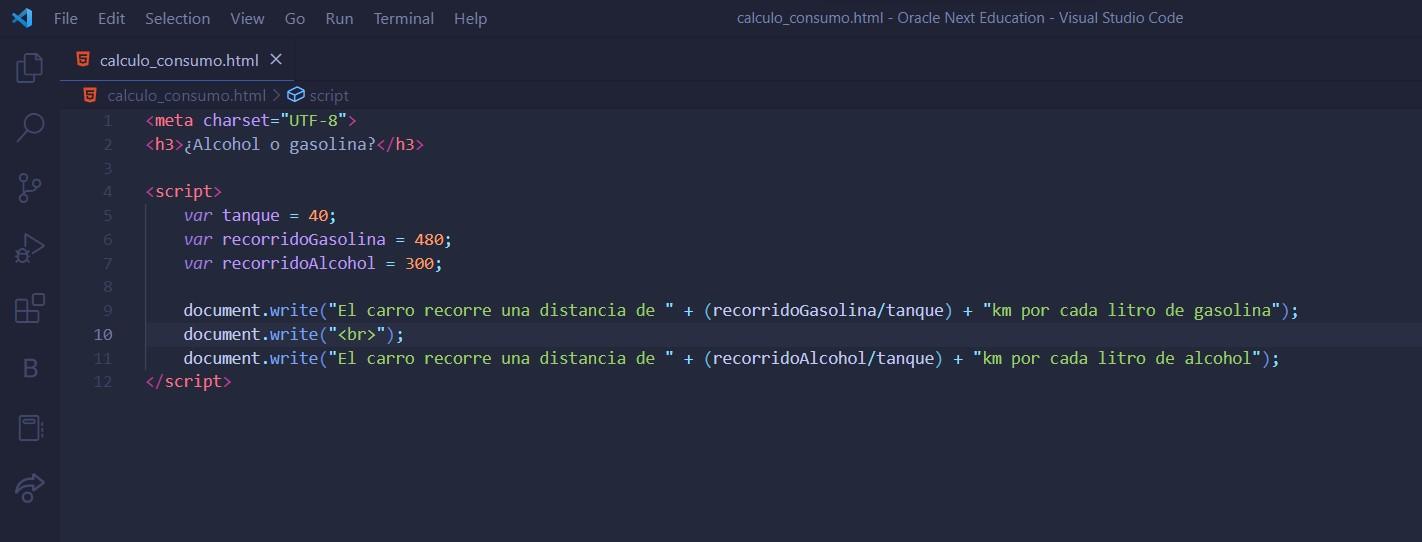The height and width of the screenshot is (542, 1422).
Task: Open the Source Control view
Action: [x=30, y=188]
